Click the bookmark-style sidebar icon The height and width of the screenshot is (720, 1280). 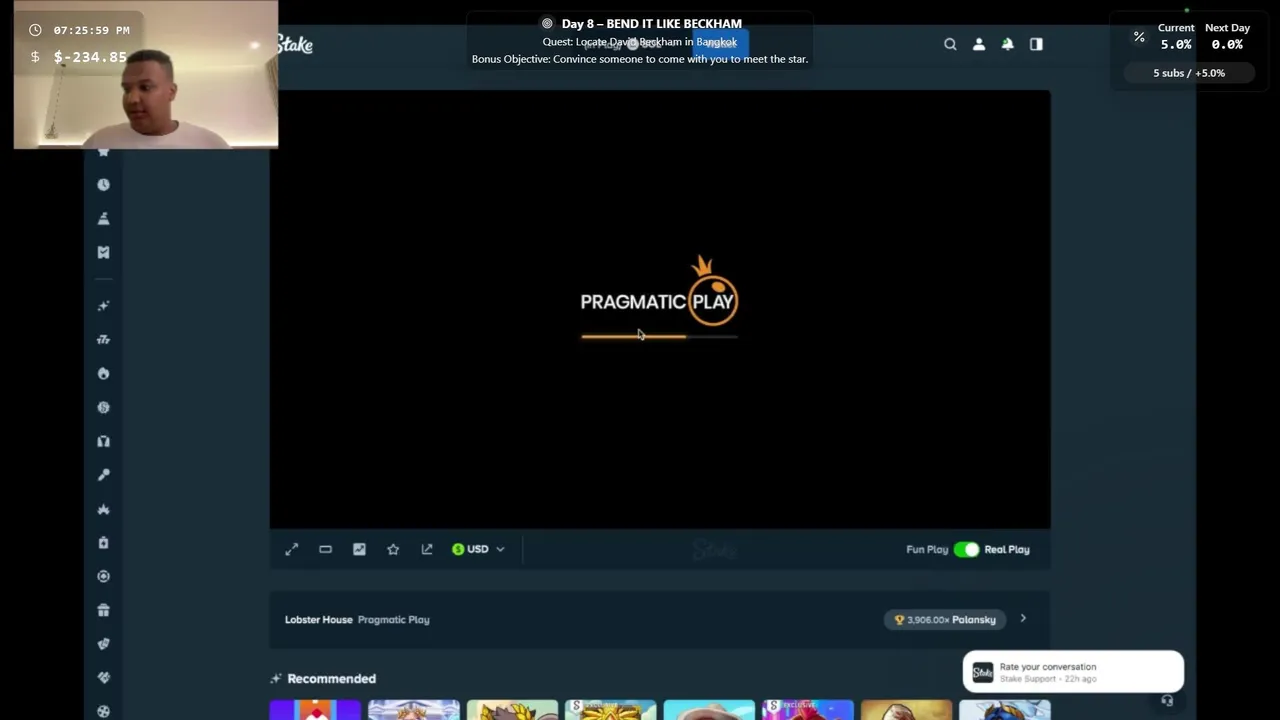103,252
